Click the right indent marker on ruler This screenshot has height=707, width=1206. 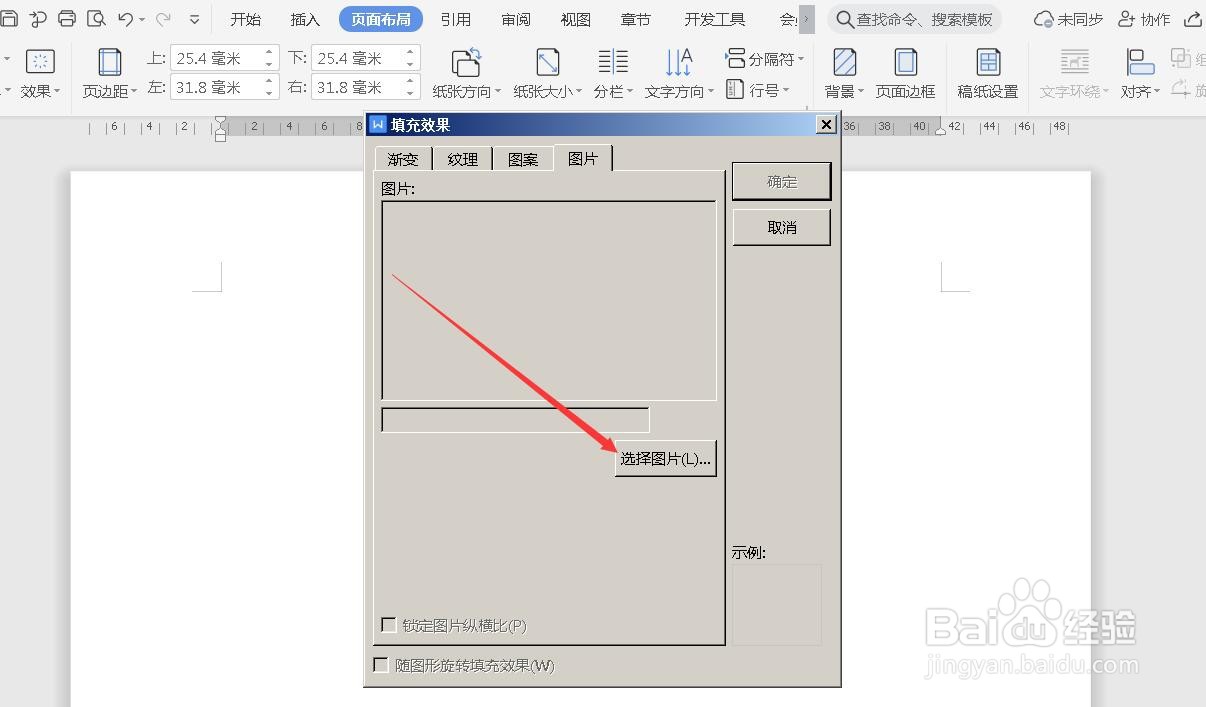941,130
